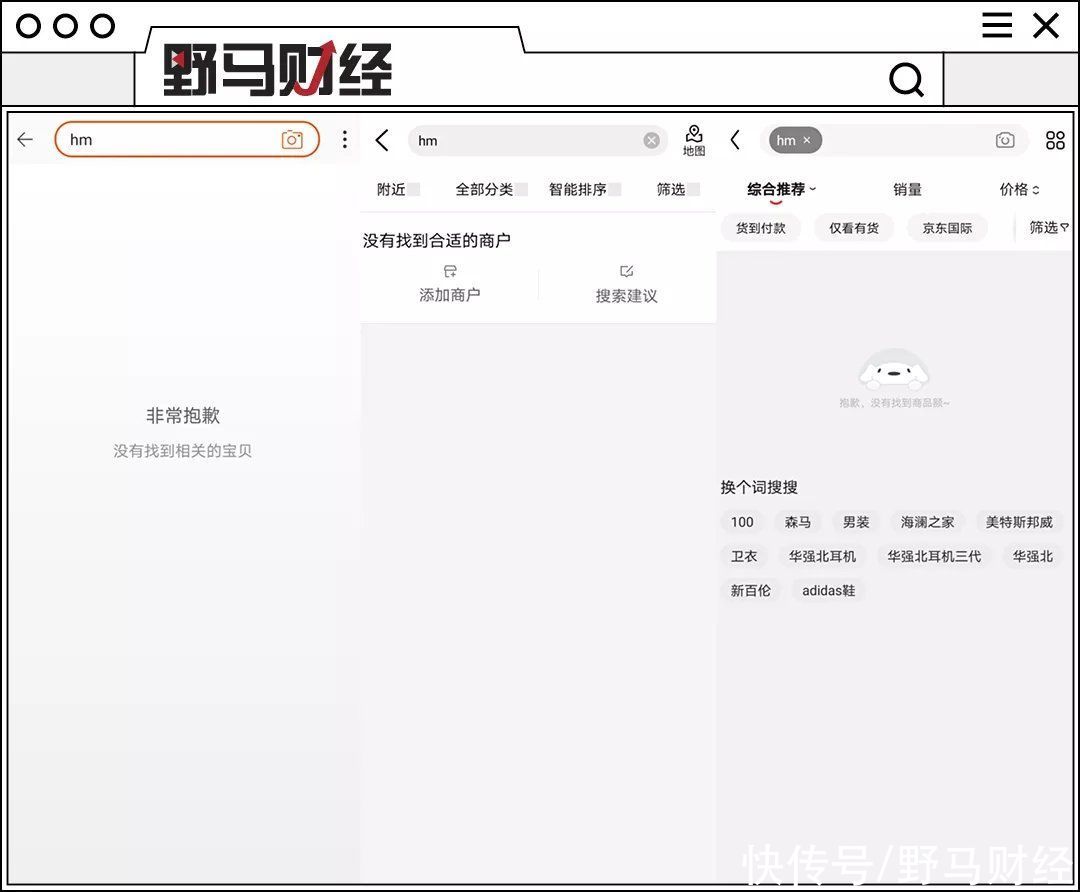Image resolution: width=1080 pixels, height=892 pixels.
Task: Click the back arrow on the middle screenshot
Action: (x=381, y=141)
